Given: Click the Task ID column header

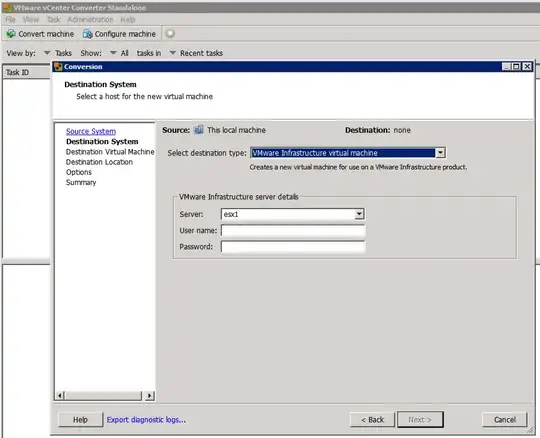Looking at the screenshot, I should click(x=27, y=72).
